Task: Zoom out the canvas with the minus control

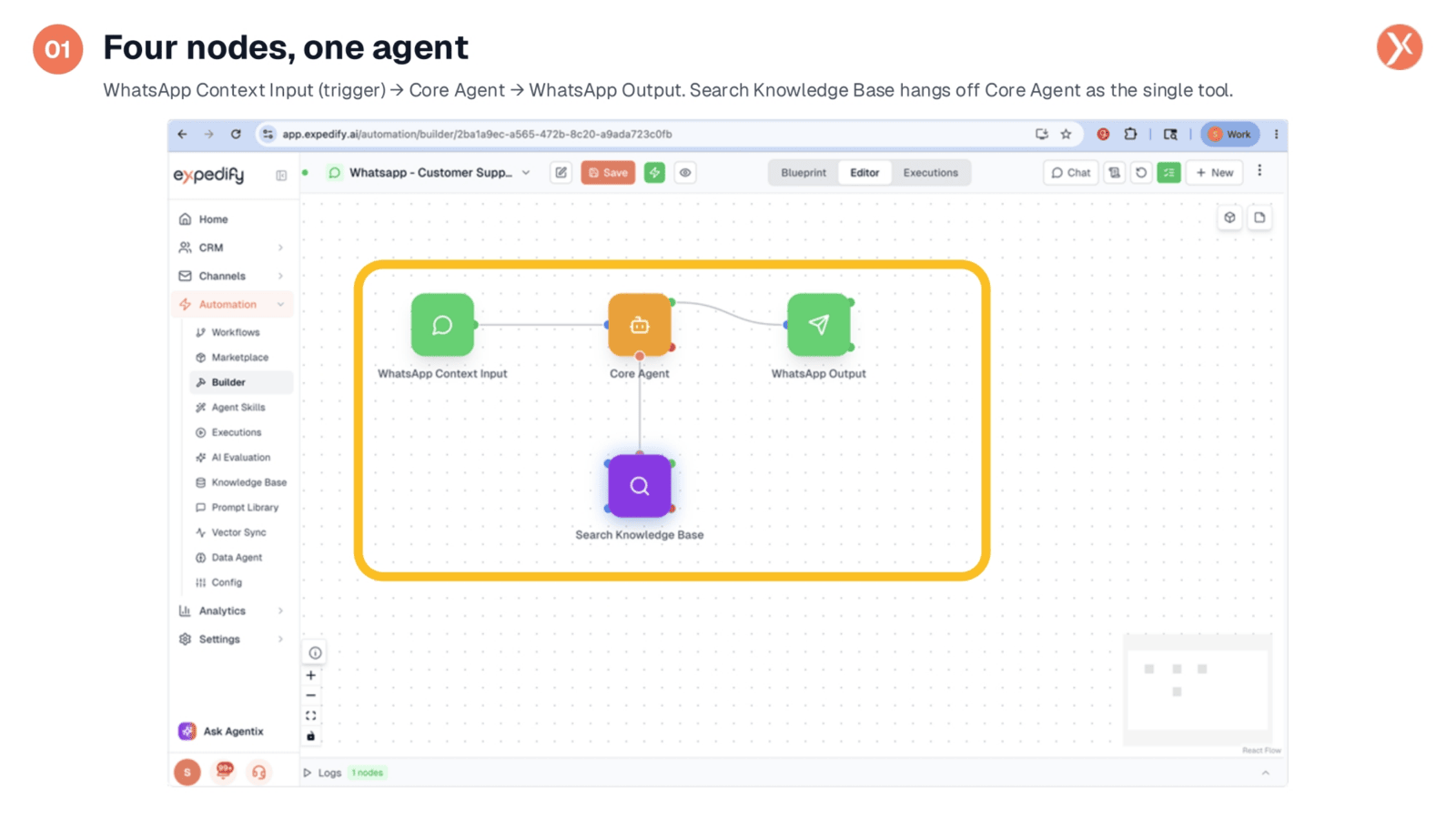Action: pyautogui.click(x=310, y=695)
